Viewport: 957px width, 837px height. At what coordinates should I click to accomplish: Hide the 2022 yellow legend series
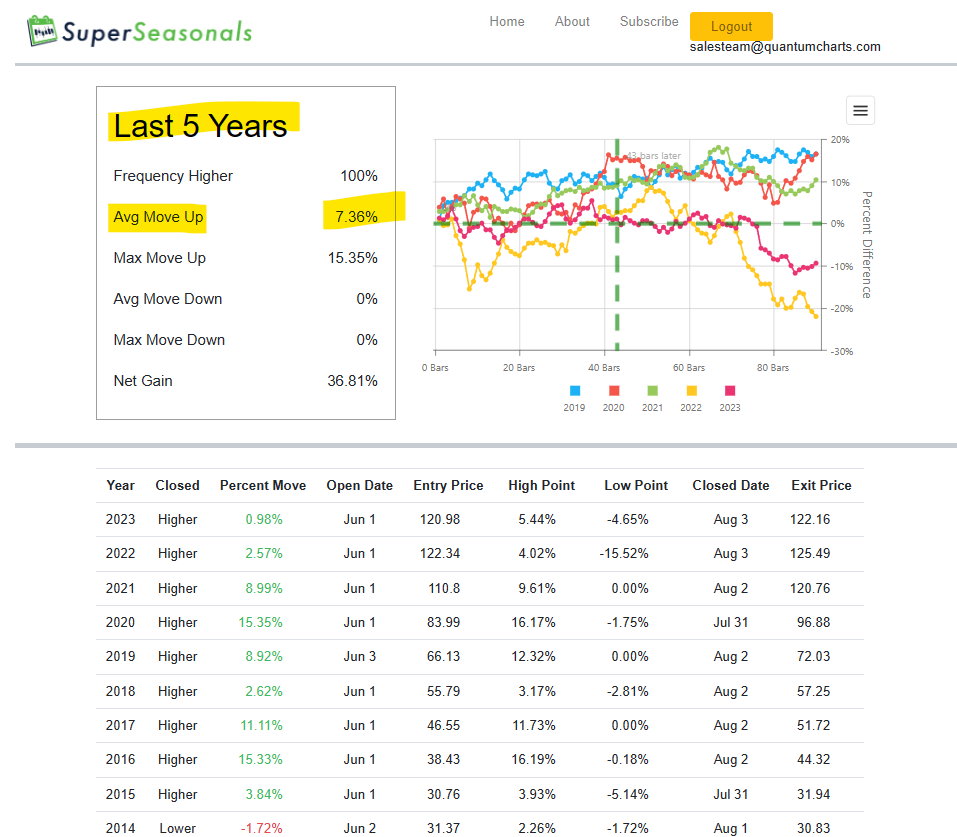pyautogui.click(x=691, y=397)
